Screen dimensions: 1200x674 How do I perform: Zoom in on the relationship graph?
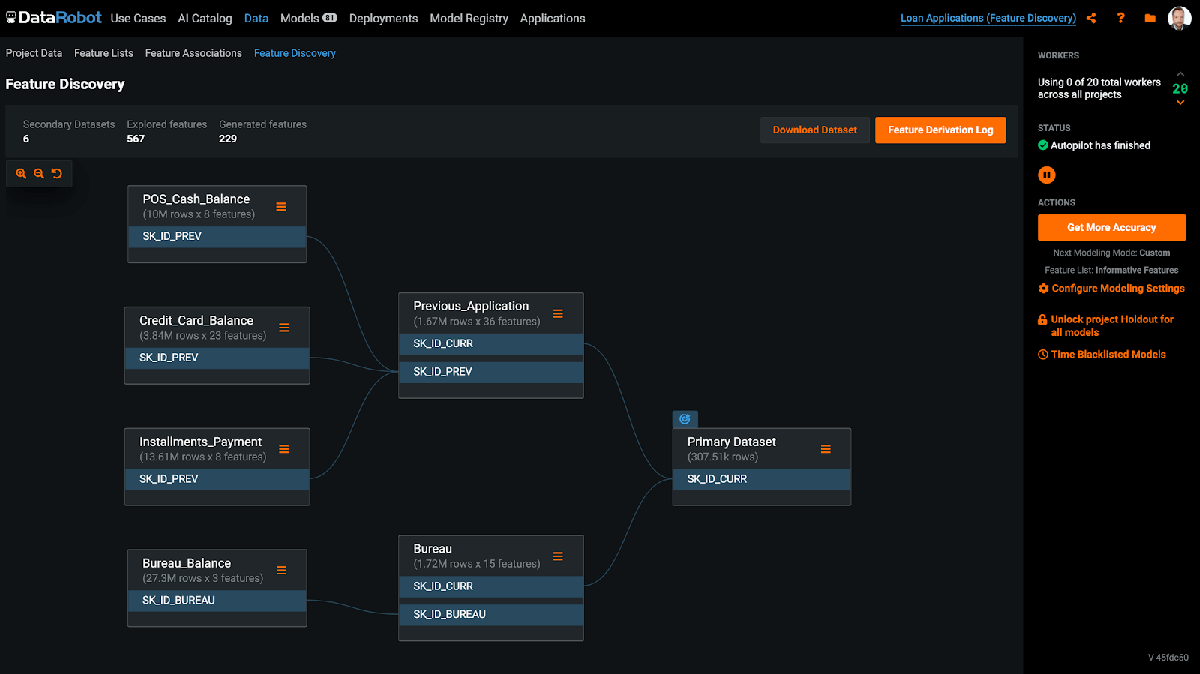click(x=21, y=174)
